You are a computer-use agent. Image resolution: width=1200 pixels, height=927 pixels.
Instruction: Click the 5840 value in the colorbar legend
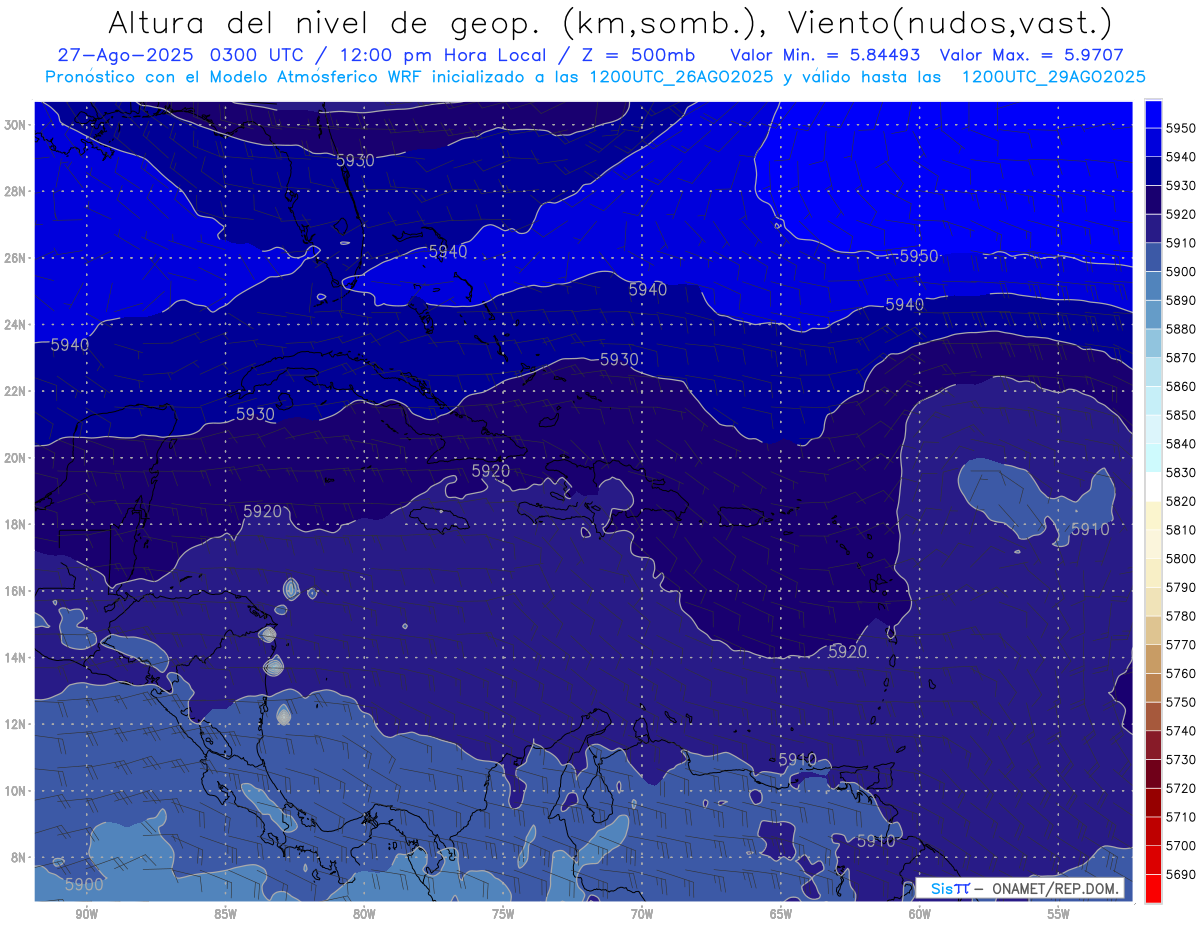(x=1181, y=444)
